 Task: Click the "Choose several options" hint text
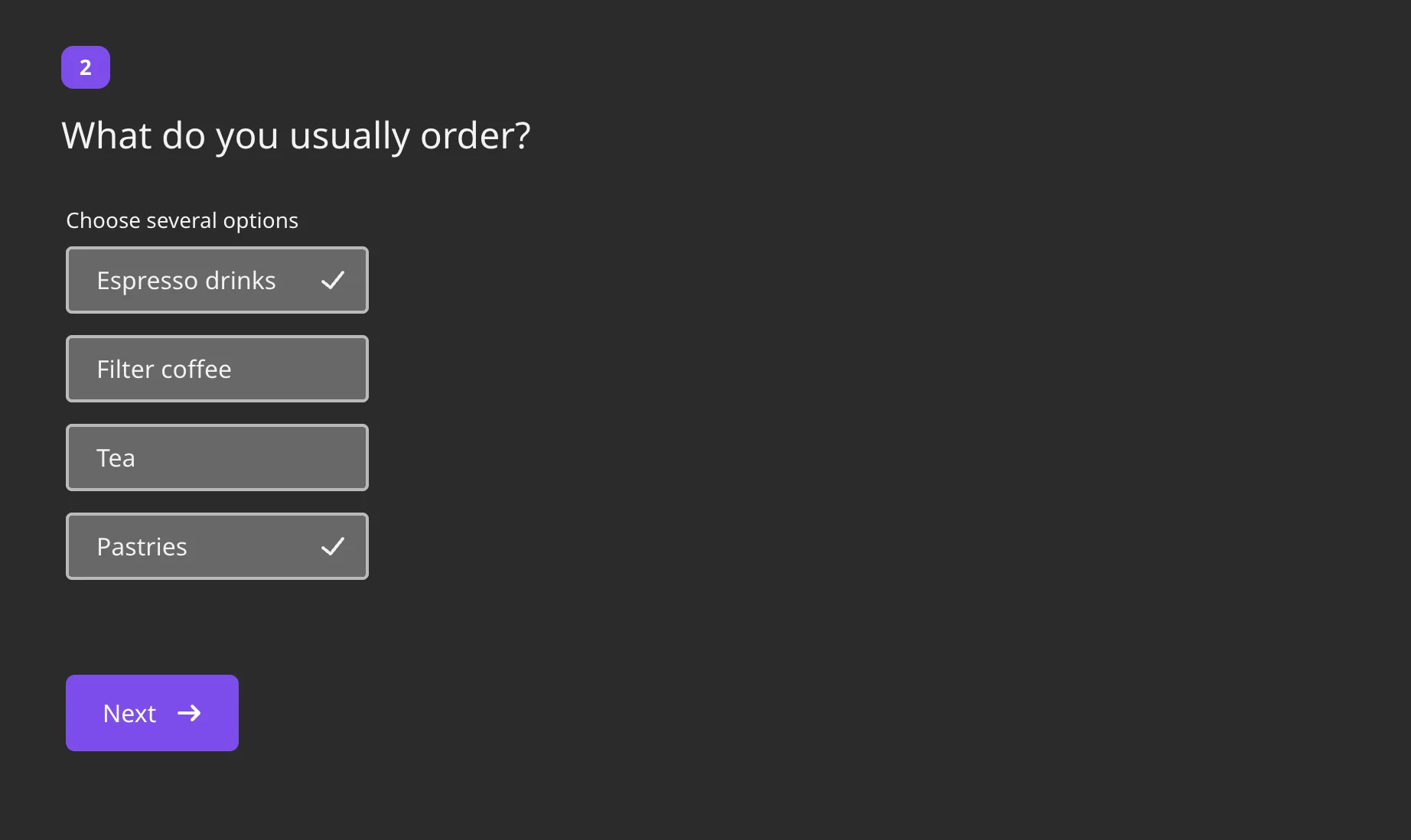[x=182, y=220]
